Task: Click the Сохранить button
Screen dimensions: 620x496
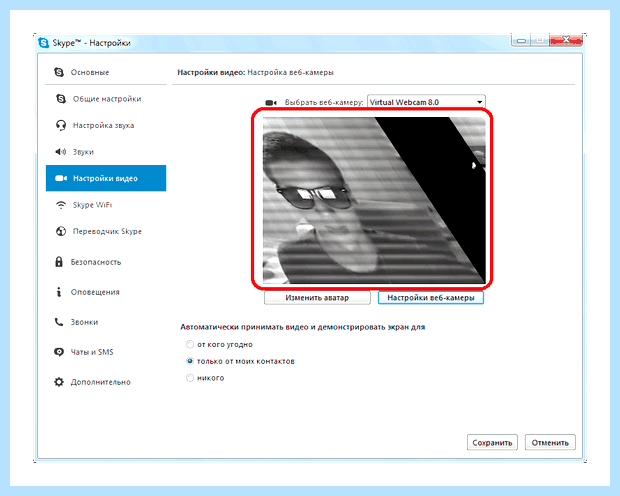Action: (x=492, y=443)
